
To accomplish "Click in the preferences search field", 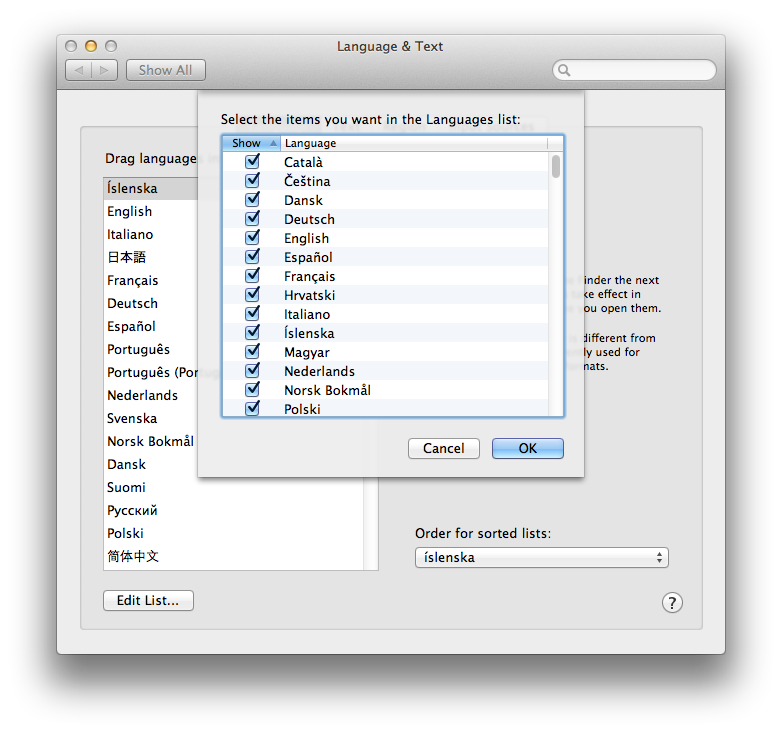I will point(640,70).
